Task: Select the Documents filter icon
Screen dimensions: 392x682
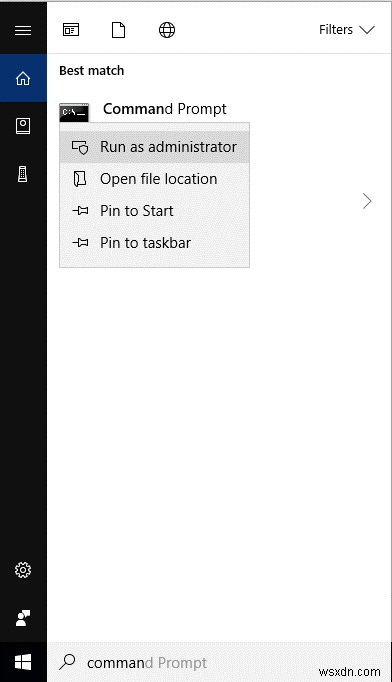Action: tap(118, 30)
